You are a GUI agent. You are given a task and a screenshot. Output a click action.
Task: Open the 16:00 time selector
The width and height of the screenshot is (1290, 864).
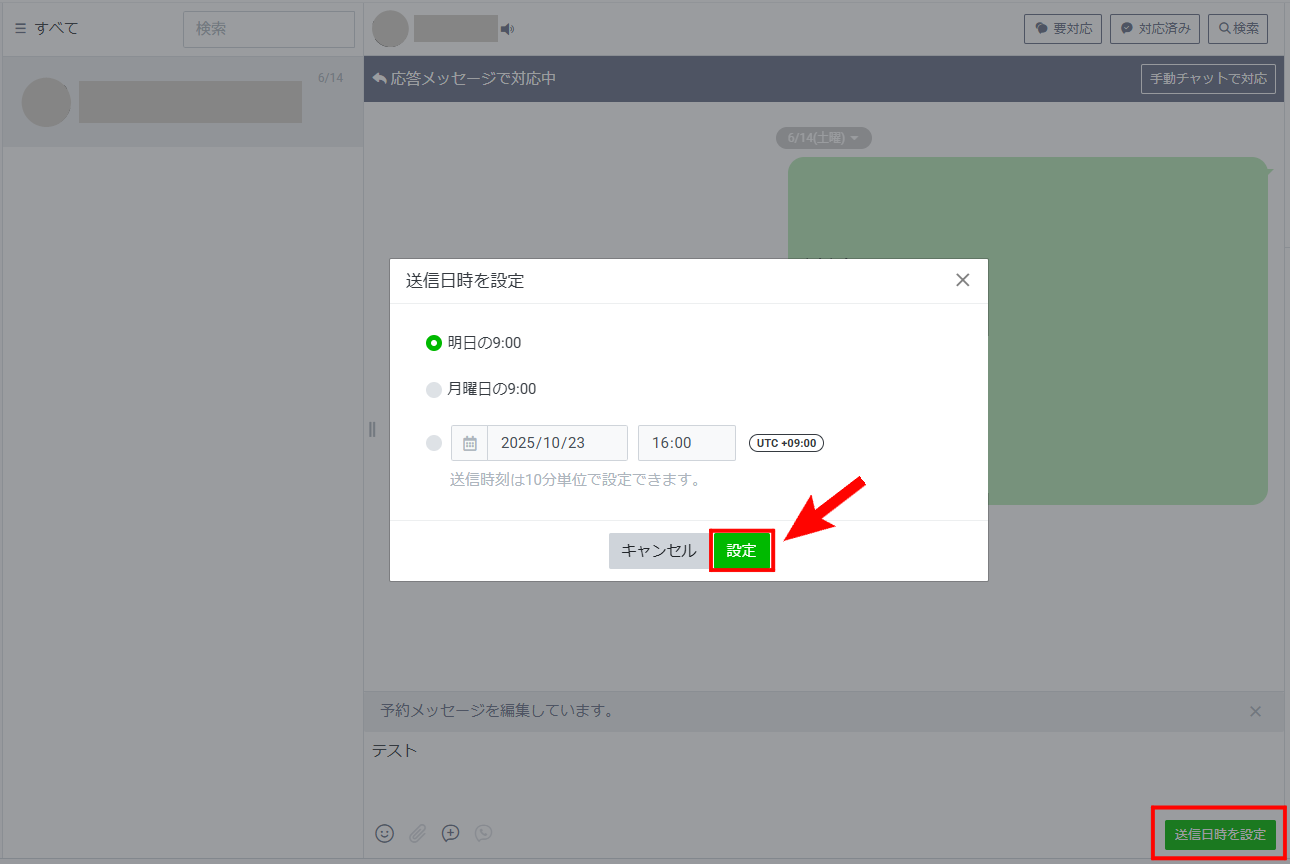686,443
